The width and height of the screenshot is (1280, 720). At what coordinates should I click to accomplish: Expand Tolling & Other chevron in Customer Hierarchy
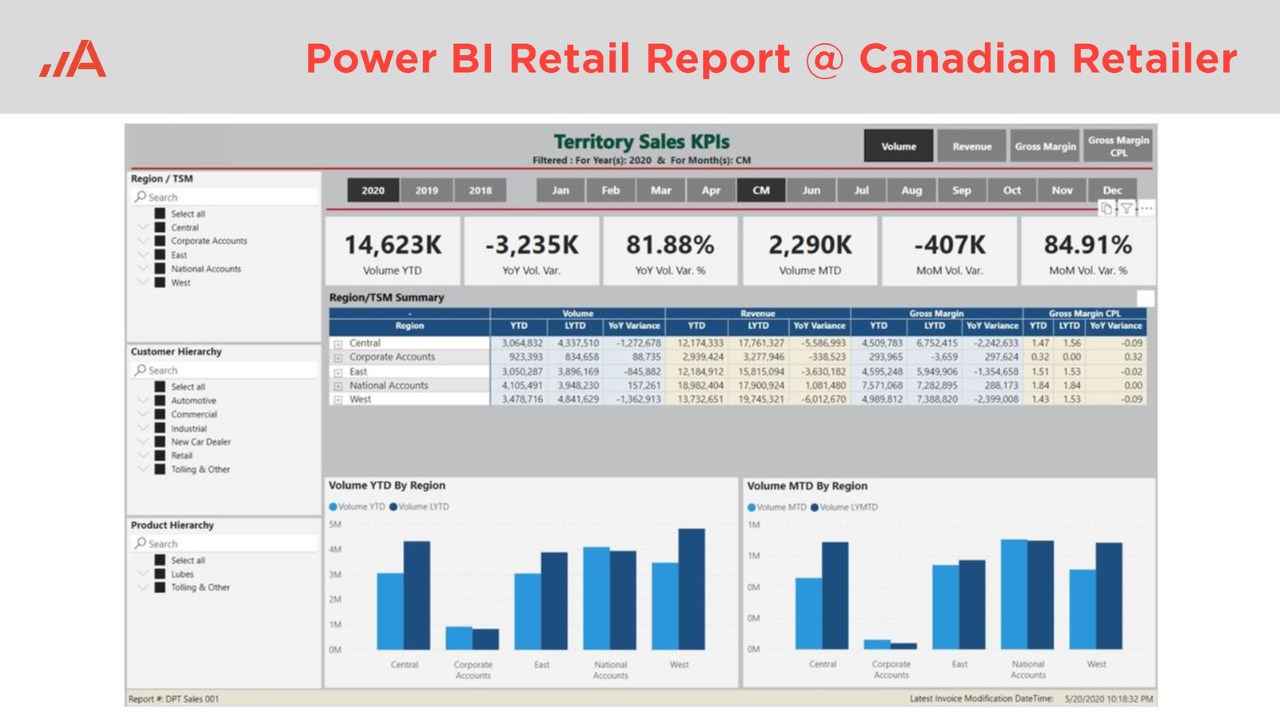tap(143, 469)
